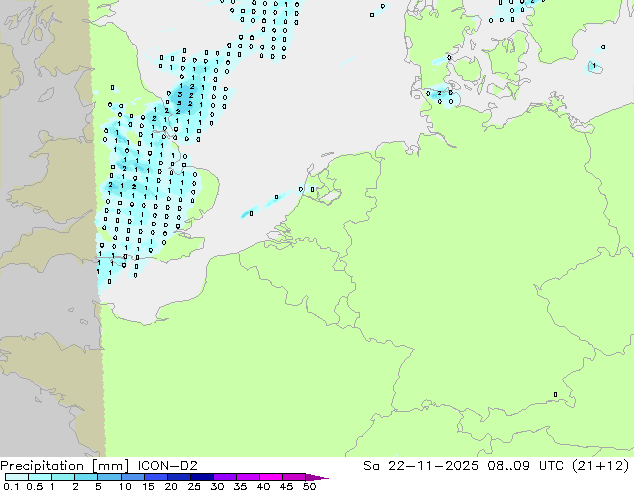Click the legend swatch between 1 and 2
This screenshot has height=490, width=634.
[x=63, y=477]
